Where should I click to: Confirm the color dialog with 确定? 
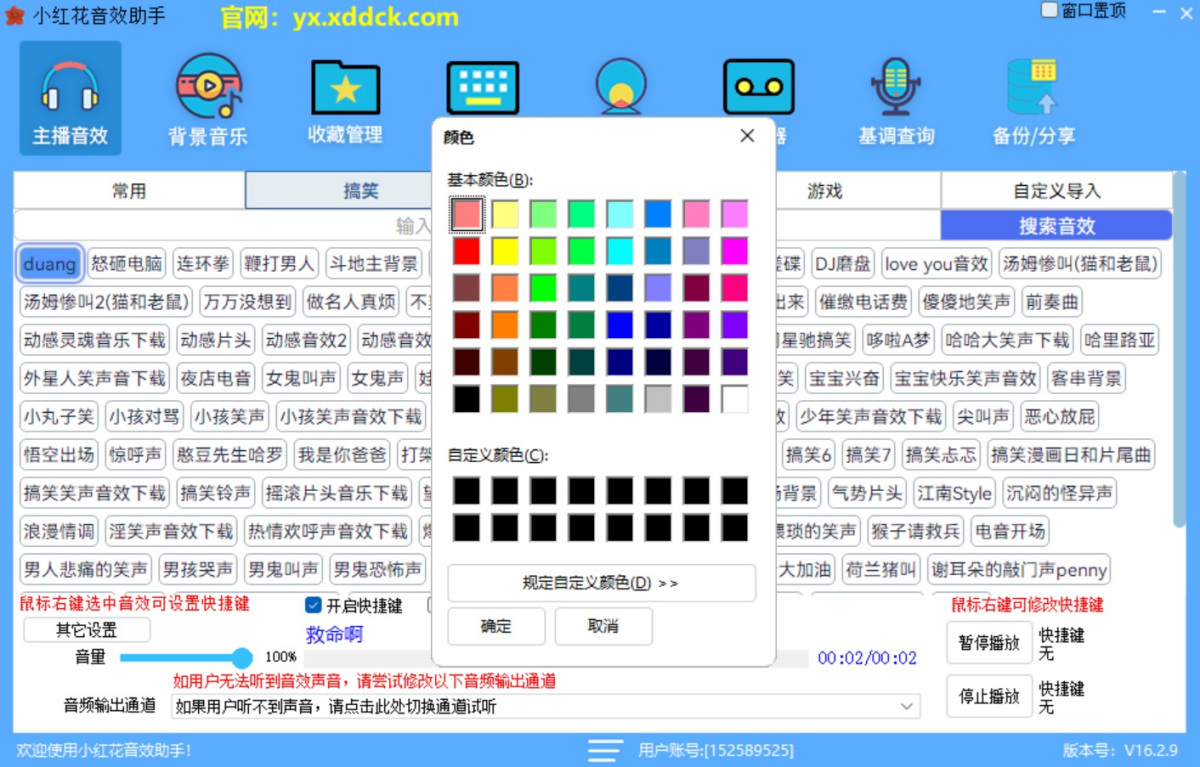[x=497, y=627]
